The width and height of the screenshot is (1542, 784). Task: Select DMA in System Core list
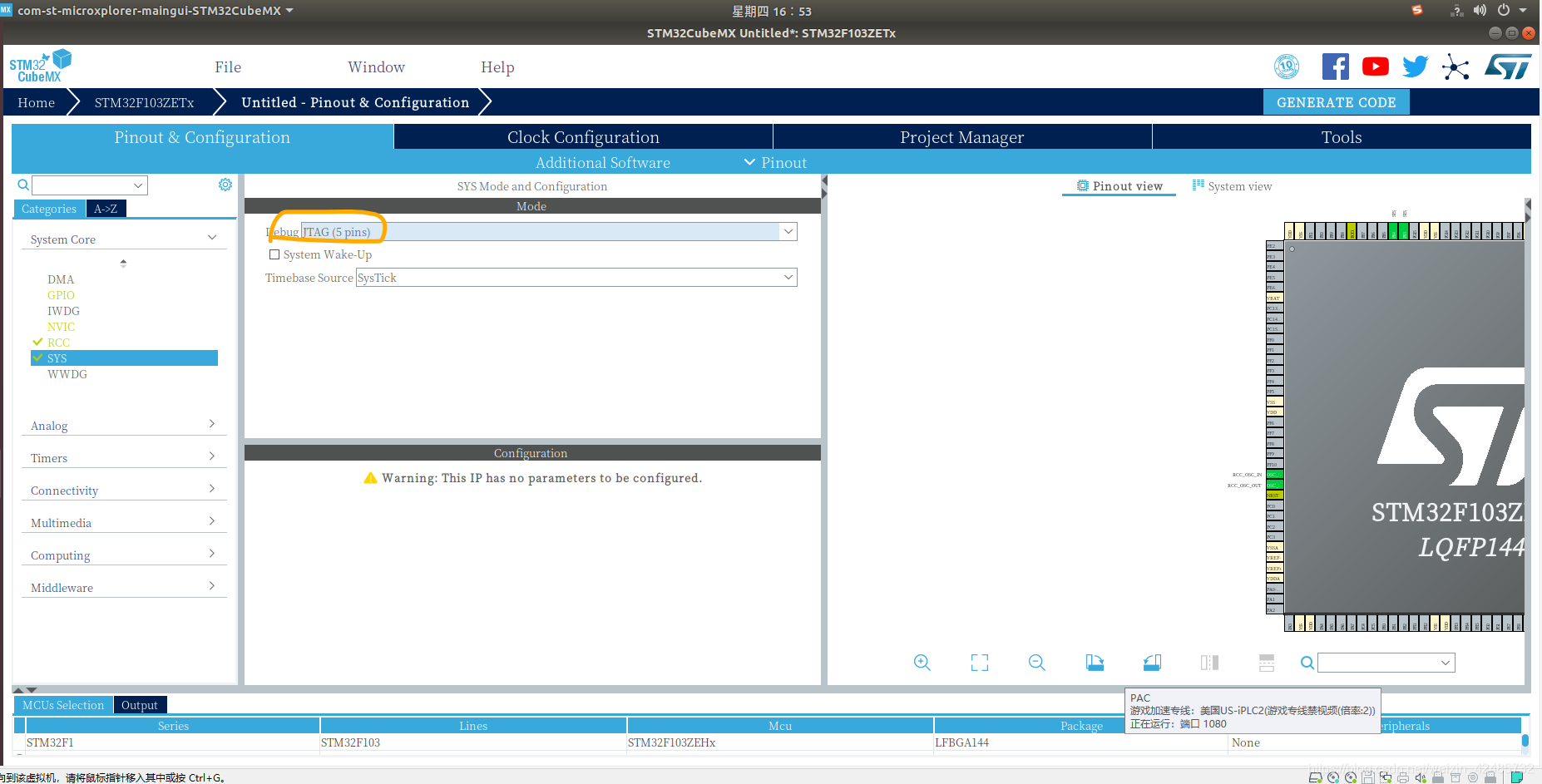pos(61,279)
